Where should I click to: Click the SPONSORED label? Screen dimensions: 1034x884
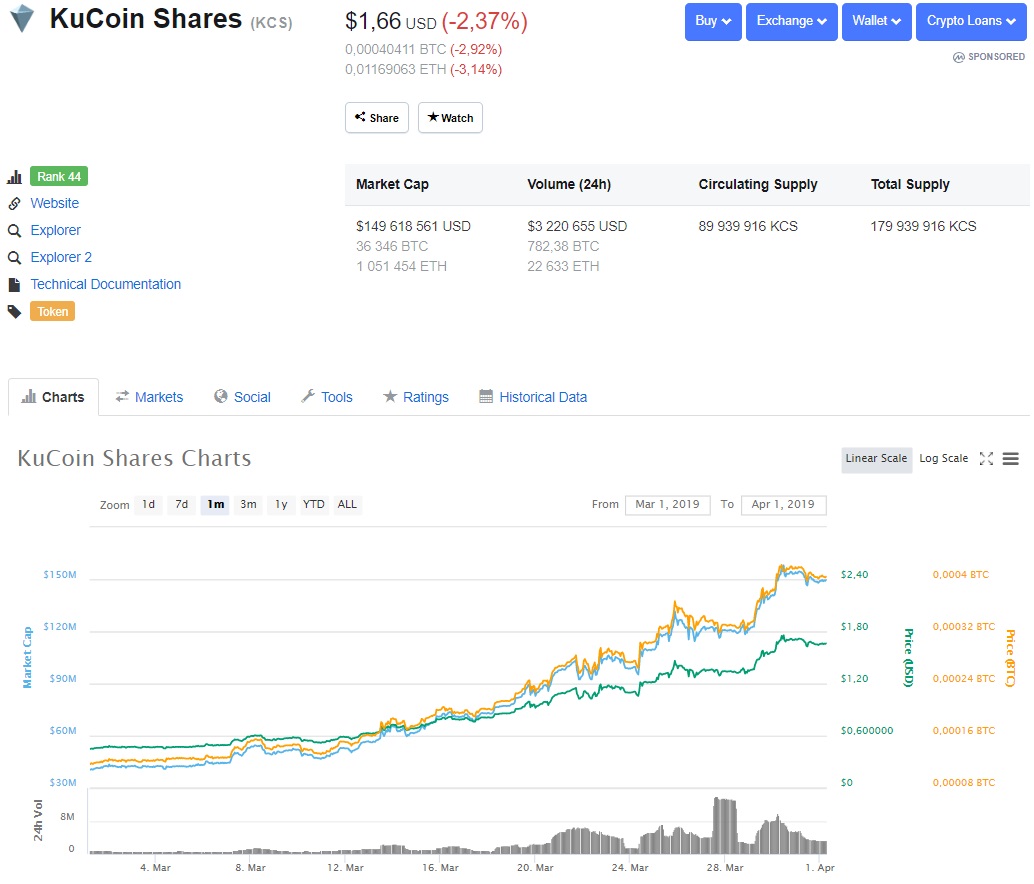(996, 57)
